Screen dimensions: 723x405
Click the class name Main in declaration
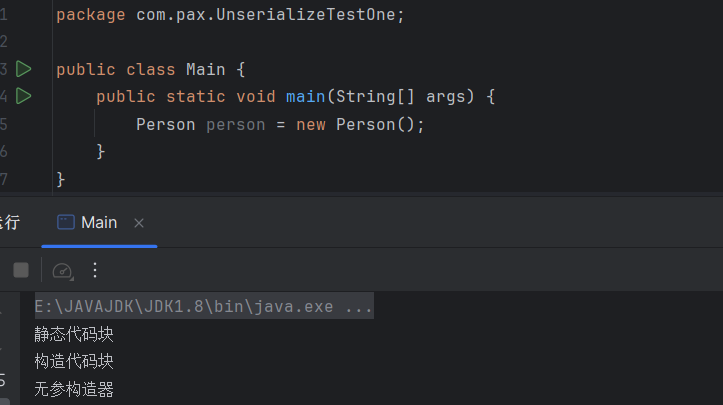(x=206, y=70)
